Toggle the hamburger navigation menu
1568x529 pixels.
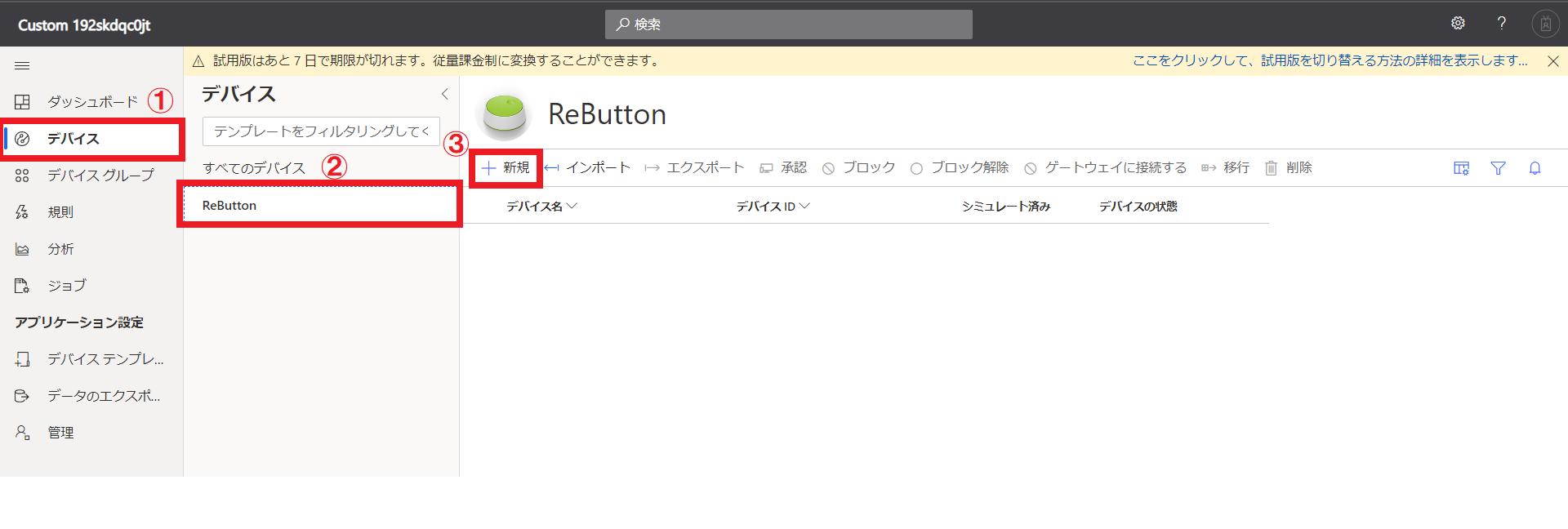point(22,65)
